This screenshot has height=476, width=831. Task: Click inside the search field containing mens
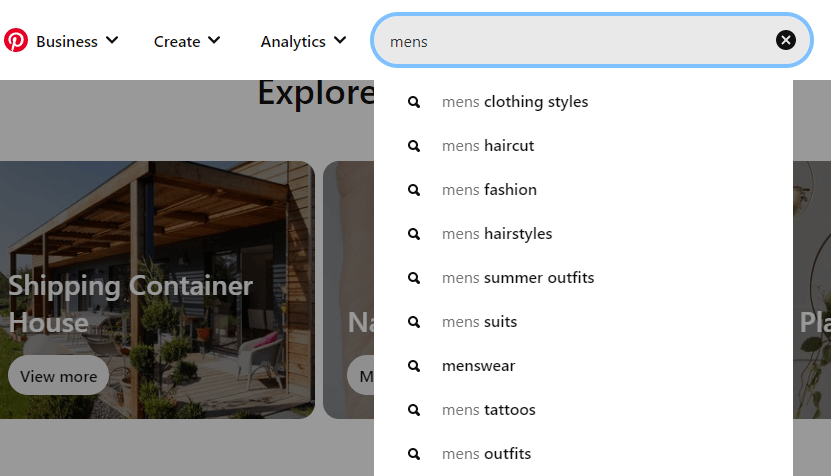(x=570, y=41)
